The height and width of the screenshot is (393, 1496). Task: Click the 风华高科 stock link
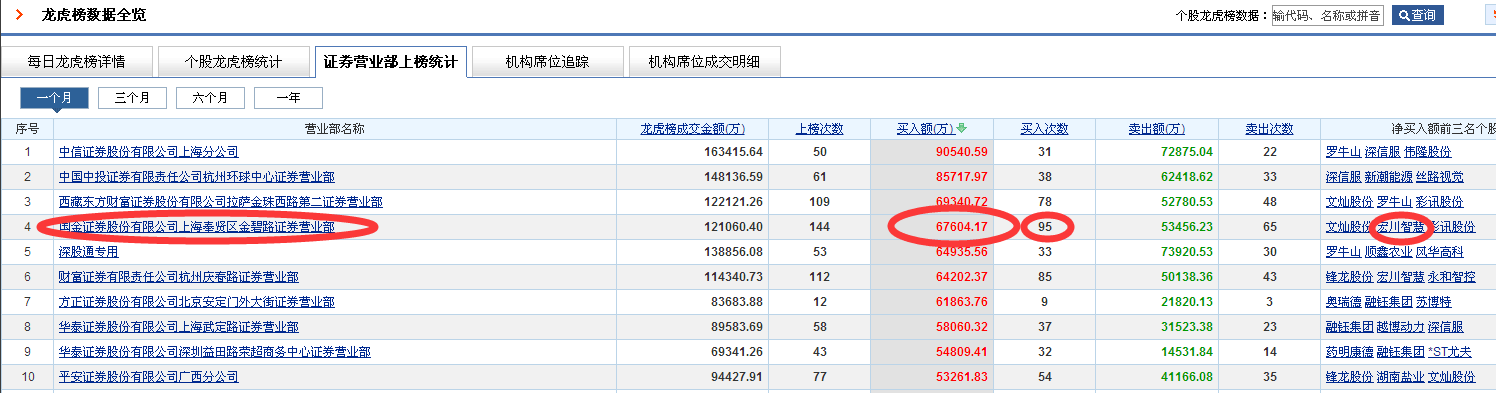click(1440, 252)
